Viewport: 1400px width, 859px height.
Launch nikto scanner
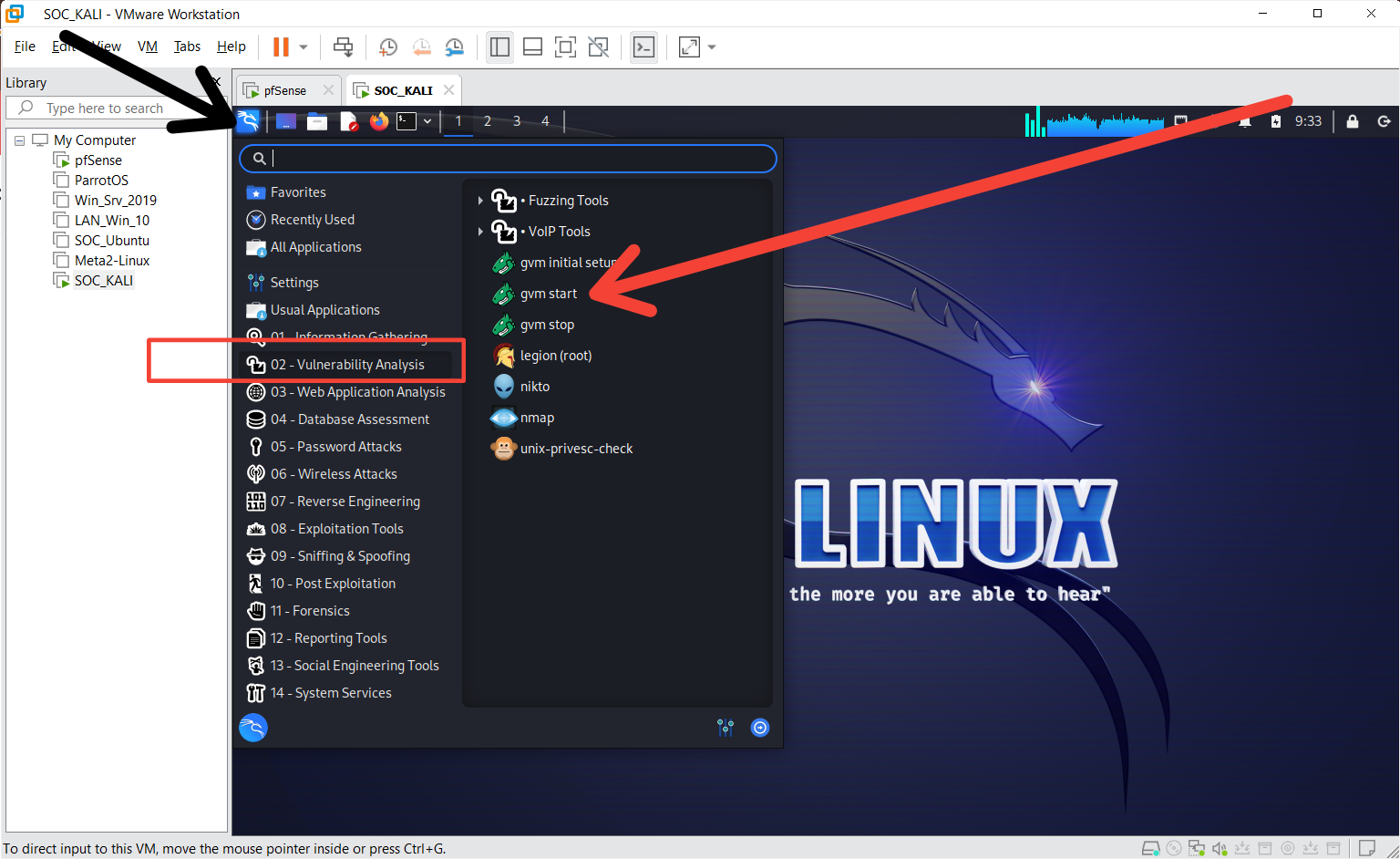point(534,387)
